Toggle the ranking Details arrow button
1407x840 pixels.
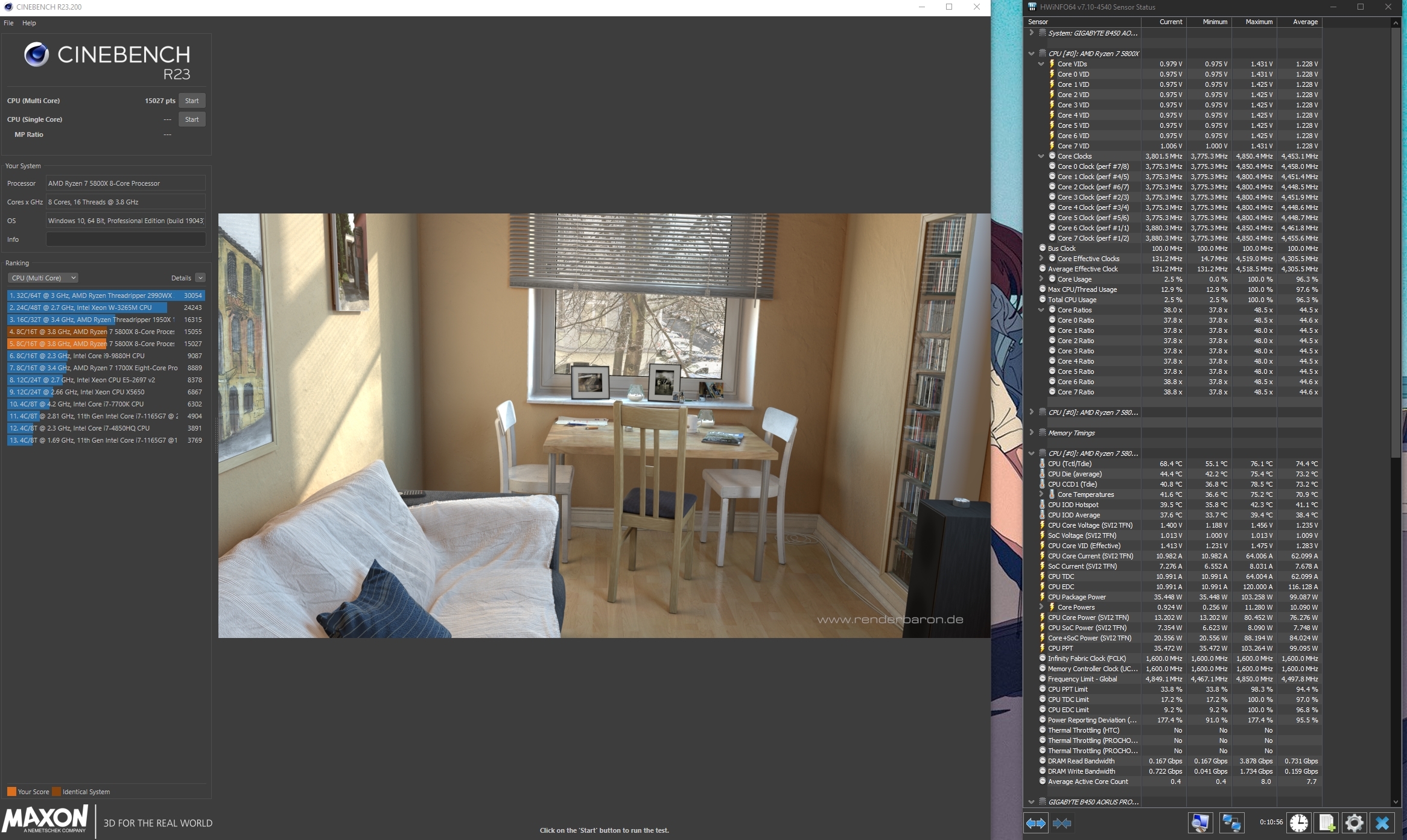(200, 278)
